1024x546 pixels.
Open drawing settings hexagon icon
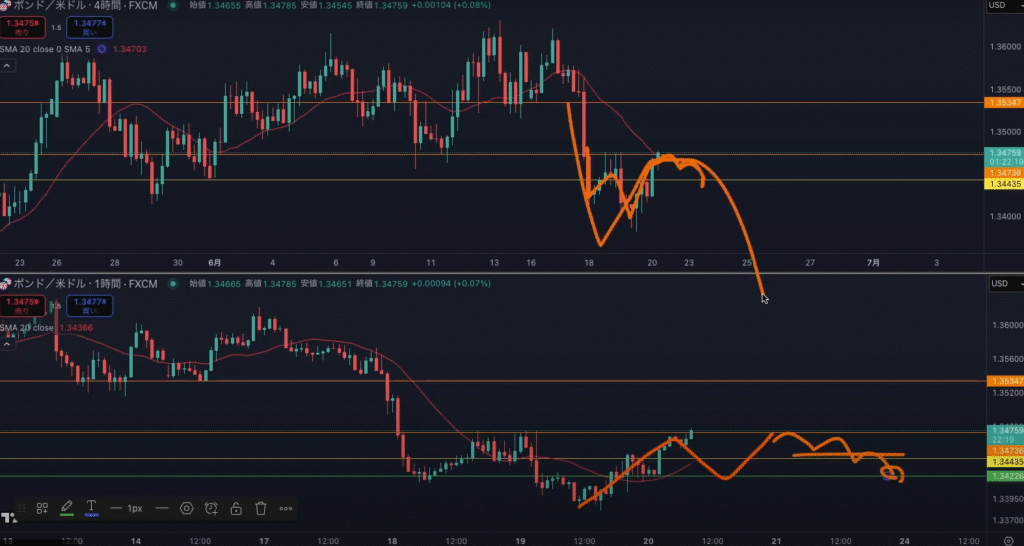click(187, 508)
